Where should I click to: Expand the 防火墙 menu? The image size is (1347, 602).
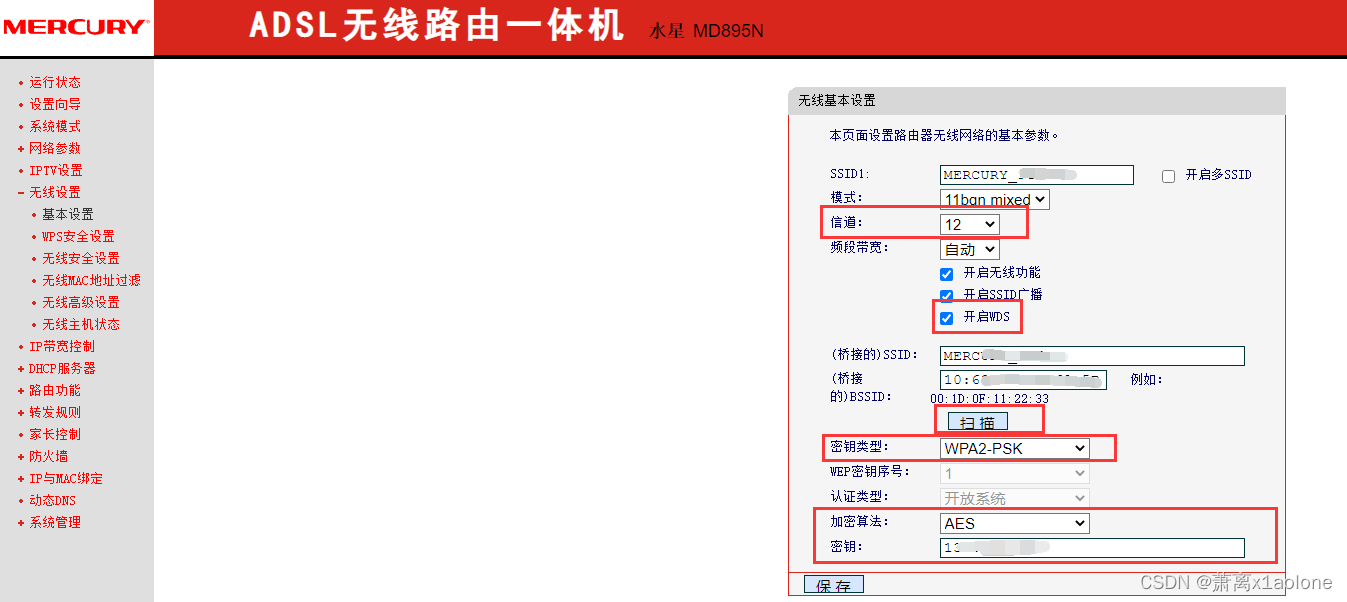click(x=49, y=456)
